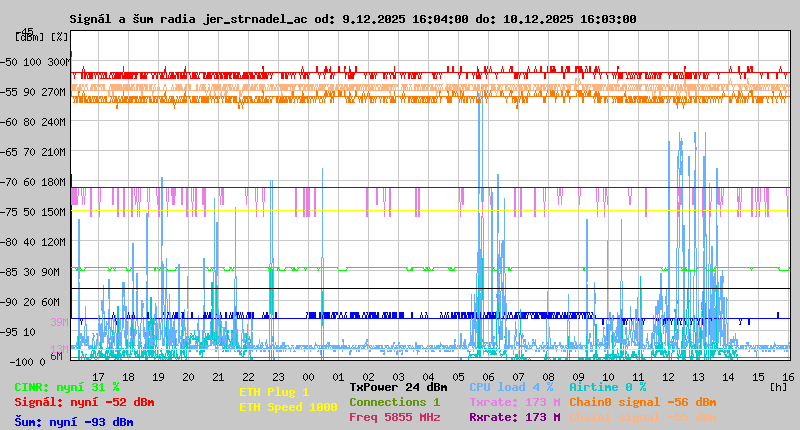Click the '19' hour label on time axis
The image size is (800, 430).
[158, 377]
